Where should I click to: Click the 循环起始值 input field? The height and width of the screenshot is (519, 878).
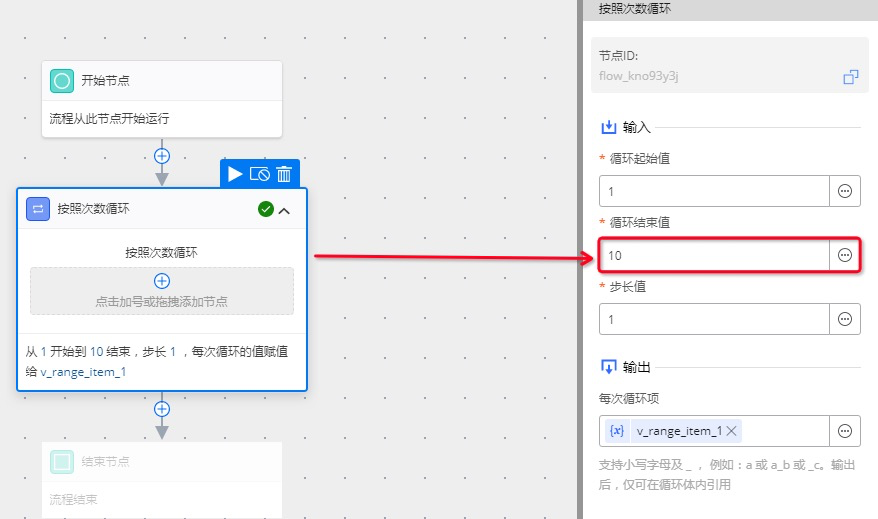(x=714, y=191)
